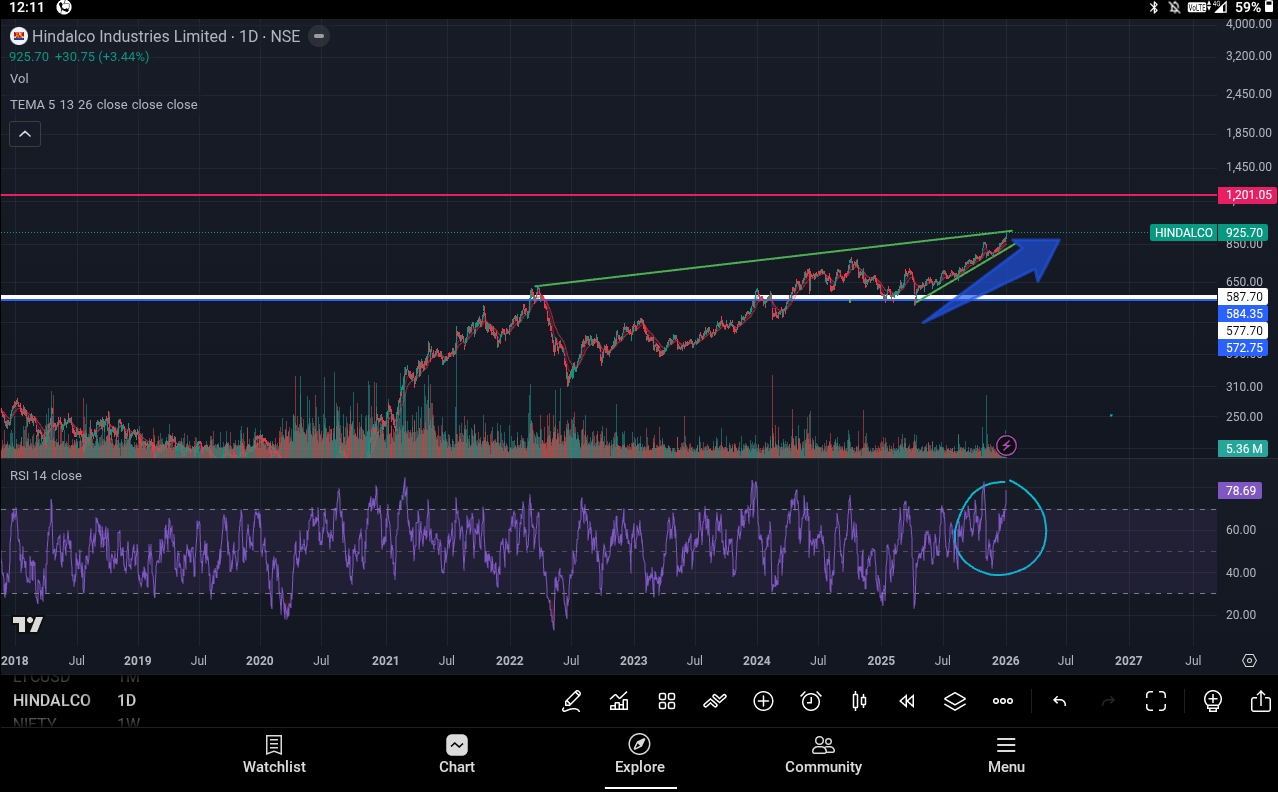This screenshot has height=792, width=1278.
Task: Open the Menu tab
Action: pyautogui.click(x=1006, y=755)
